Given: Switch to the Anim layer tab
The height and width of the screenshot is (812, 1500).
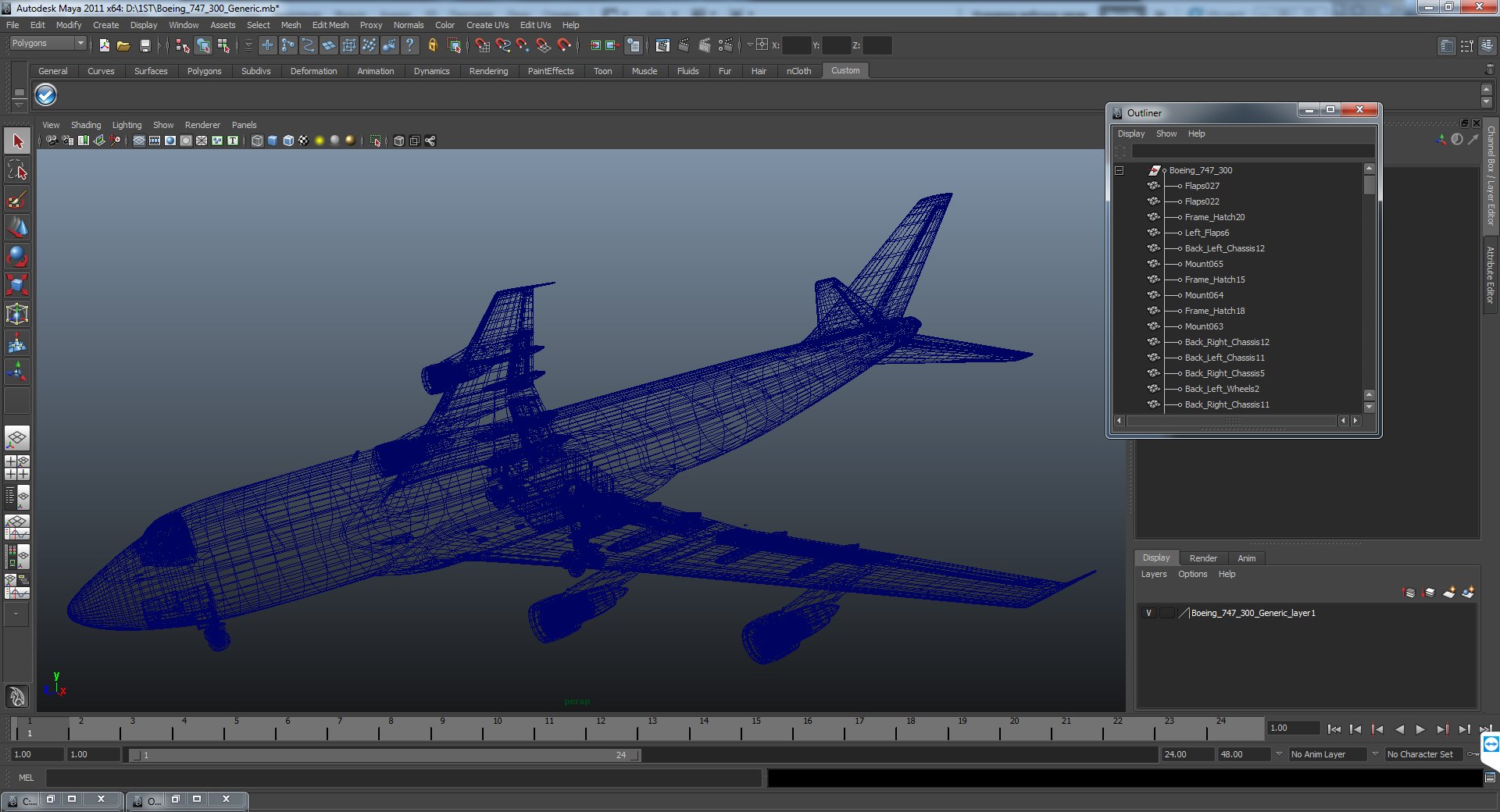Looking at the screenshot, I should 1247,558.
